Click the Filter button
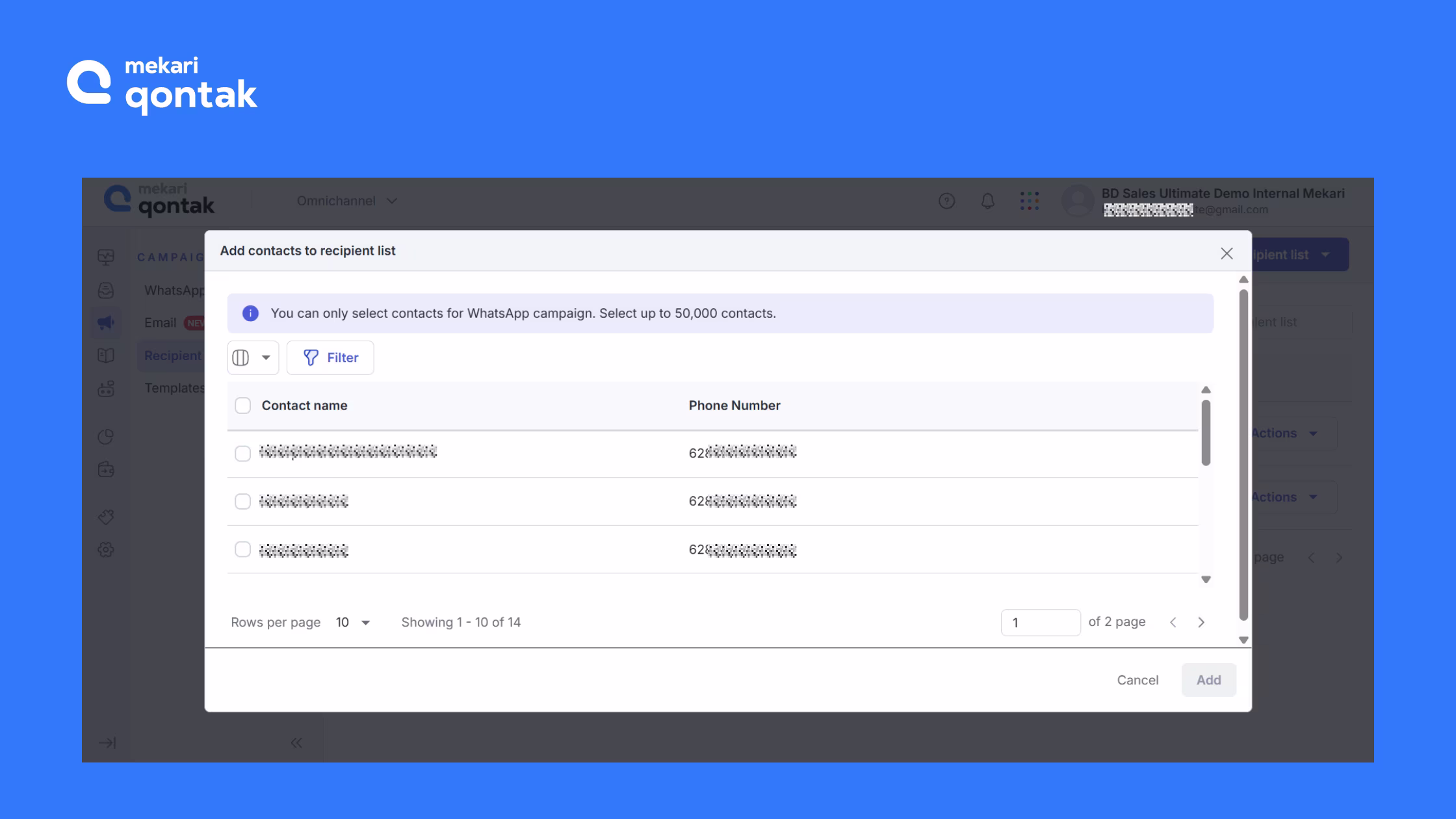 coord(330,357)
